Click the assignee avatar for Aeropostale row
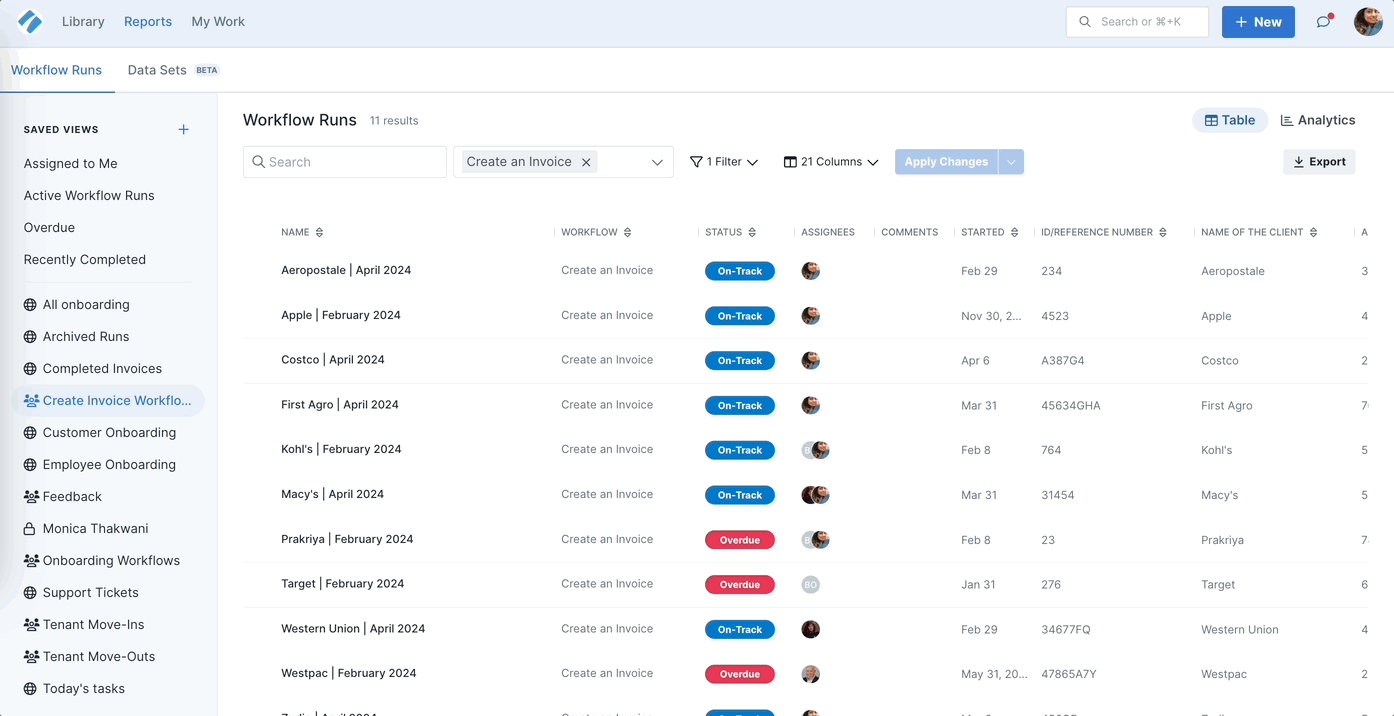Viewport: 1394px width, 716px height. tap(811, 271)
